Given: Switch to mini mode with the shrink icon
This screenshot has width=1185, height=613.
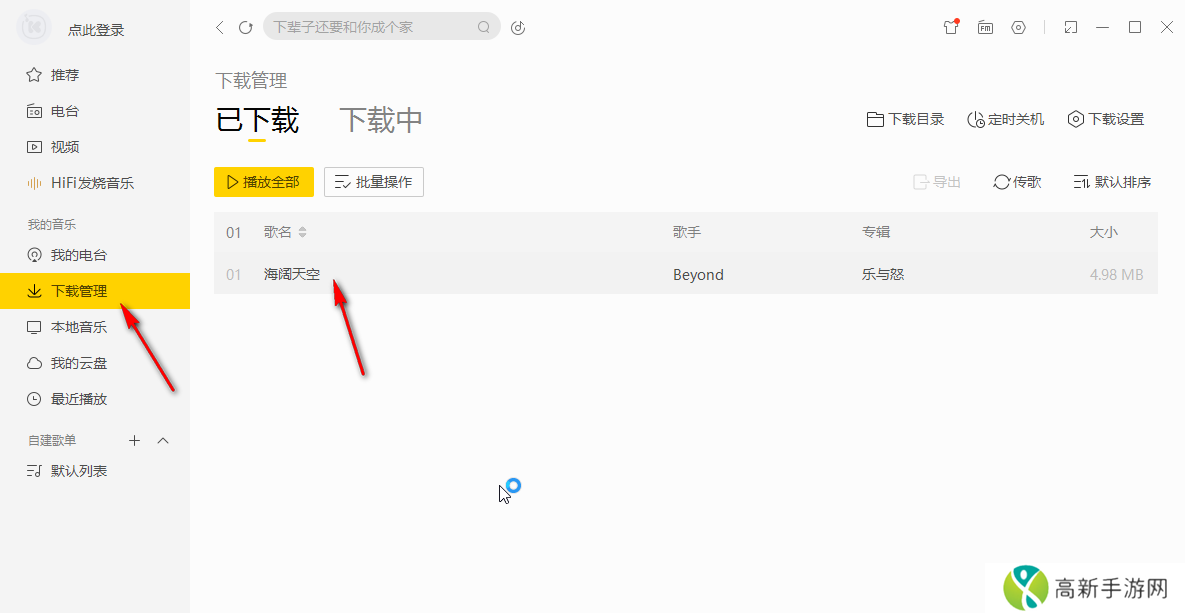Looking at the screenshot, I should 1070,27.
